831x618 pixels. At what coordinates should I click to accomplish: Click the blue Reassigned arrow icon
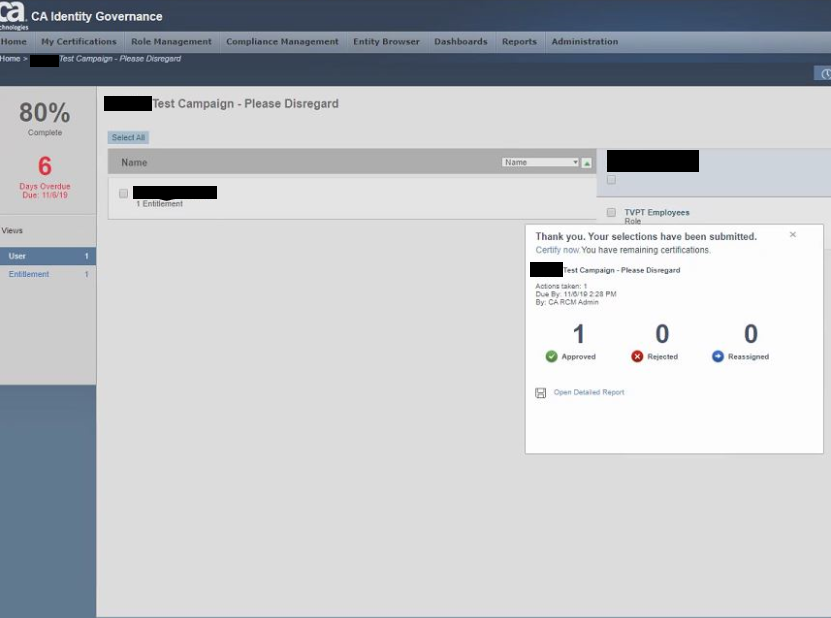coord(717,357)
